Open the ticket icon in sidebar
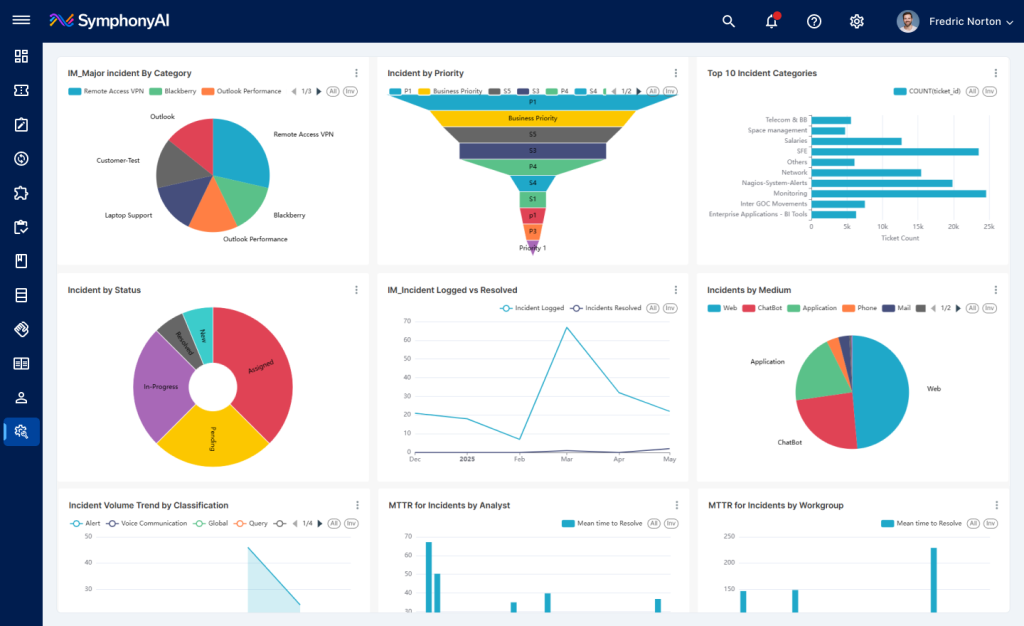Screen dimensions: 1024x626 (21, 90)
